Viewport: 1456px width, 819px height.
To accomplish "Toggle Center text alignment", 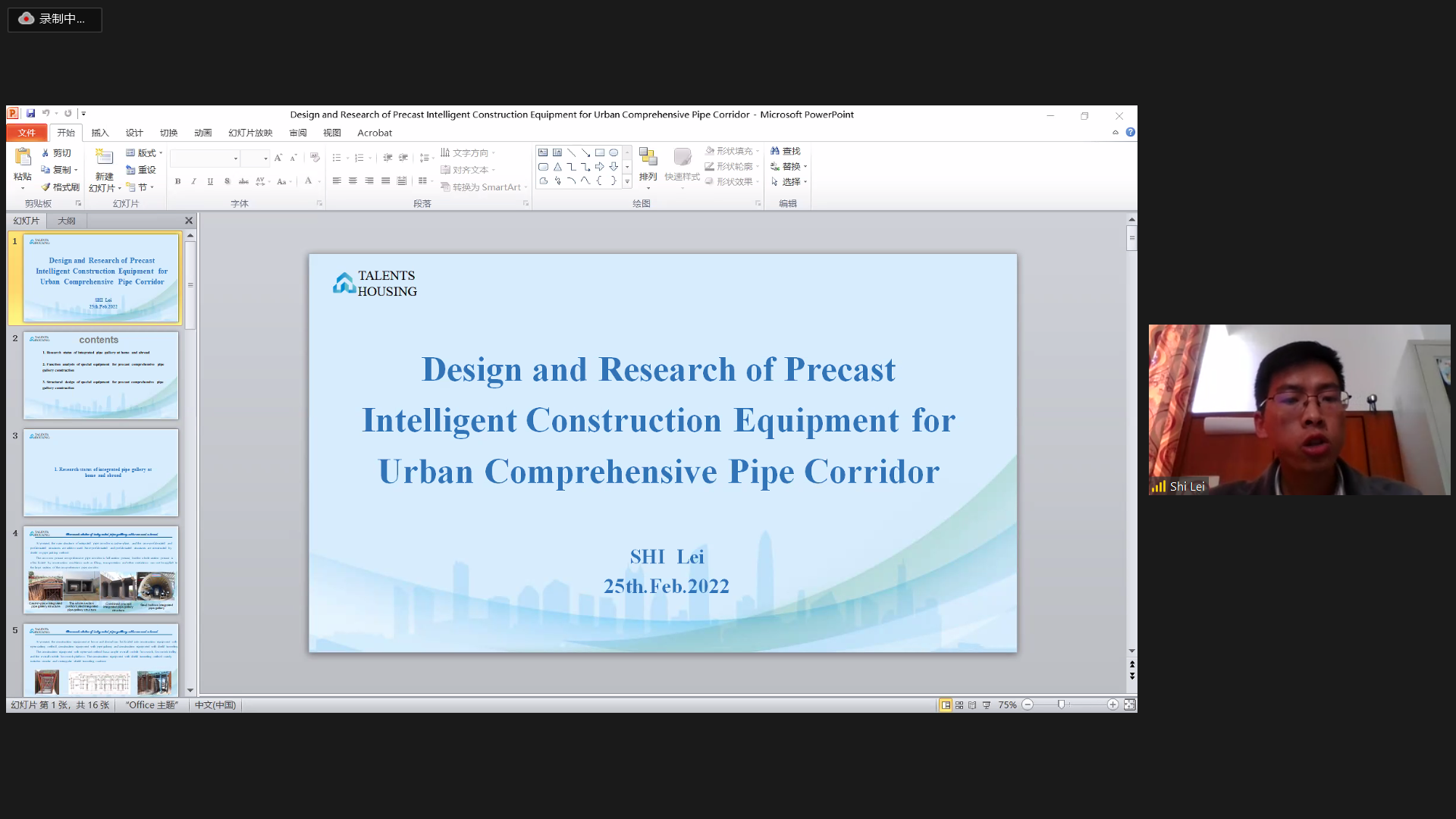I will pyautogui.click(x=353, y=181).
